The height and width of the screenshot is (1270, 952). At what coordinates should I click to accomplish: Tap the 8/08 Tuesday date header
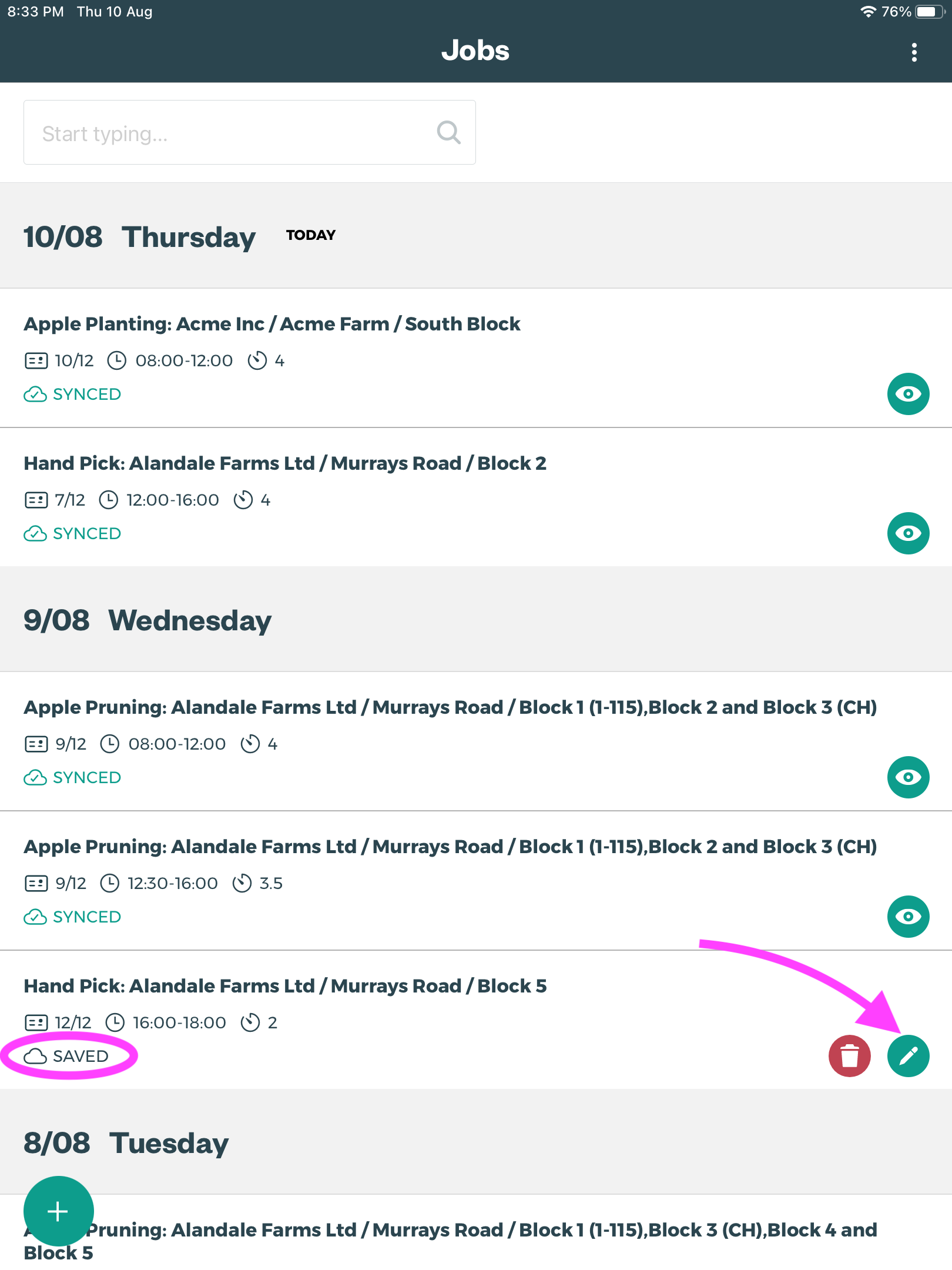[x=126, y=1143]
